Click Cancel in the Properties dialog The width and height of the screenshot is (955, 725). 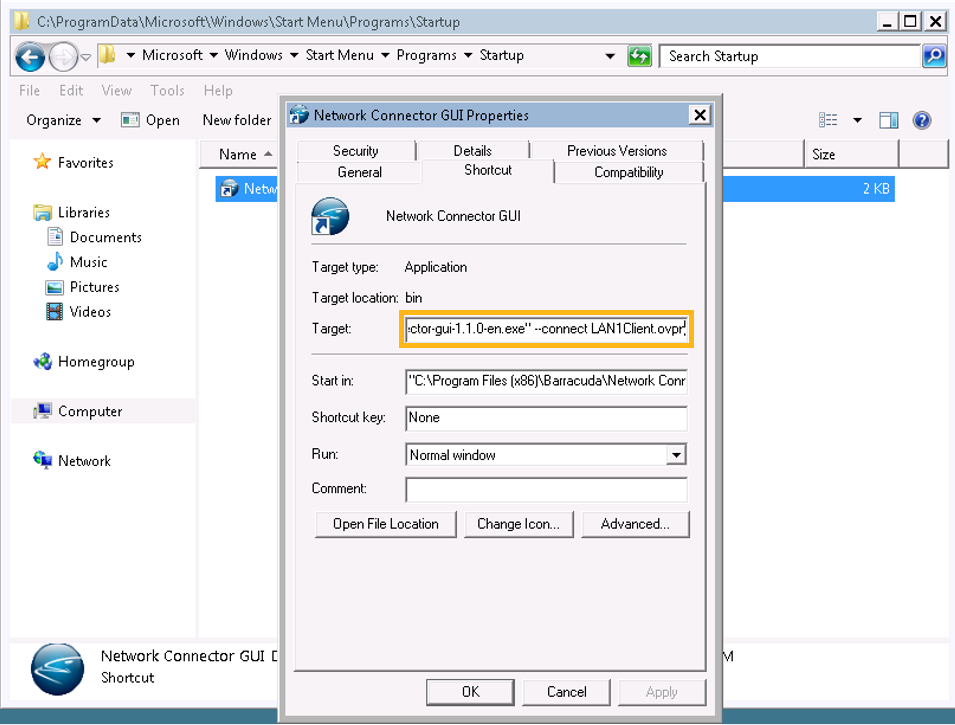[x=566, y=692]
